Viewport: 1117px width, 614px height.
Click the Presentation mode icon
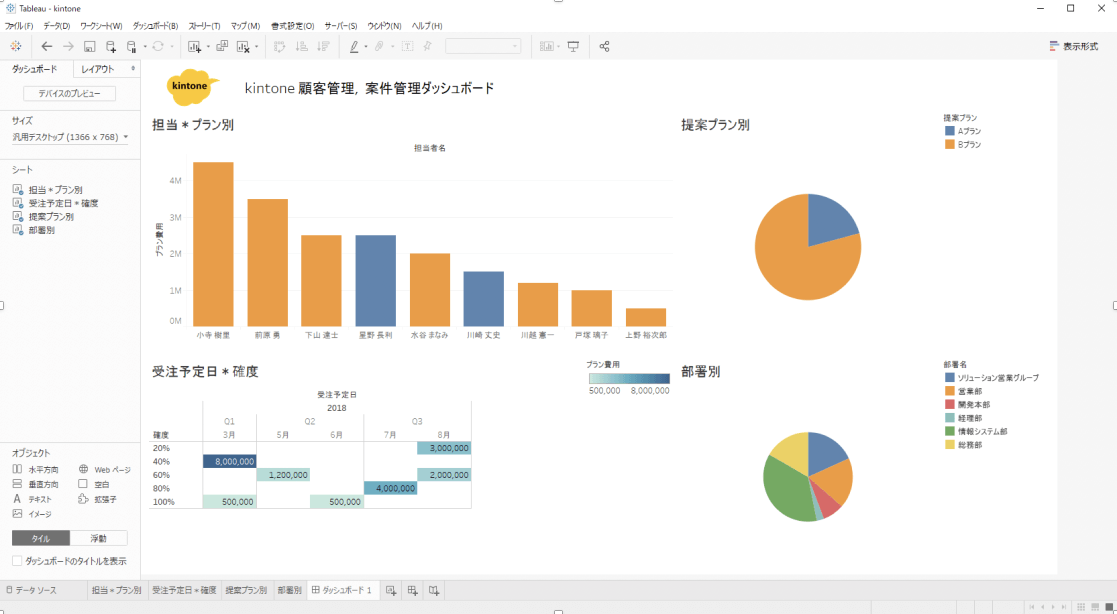(573, 46)
